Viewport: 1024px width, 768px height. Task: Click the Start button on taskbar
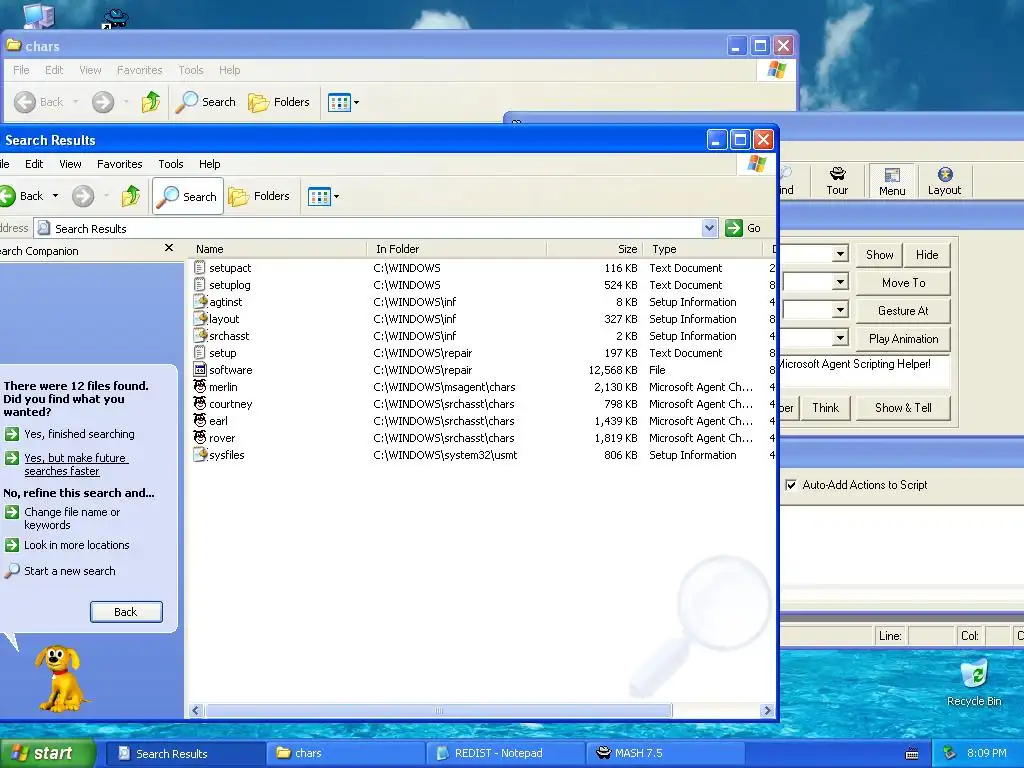click(x=46, y=753)
